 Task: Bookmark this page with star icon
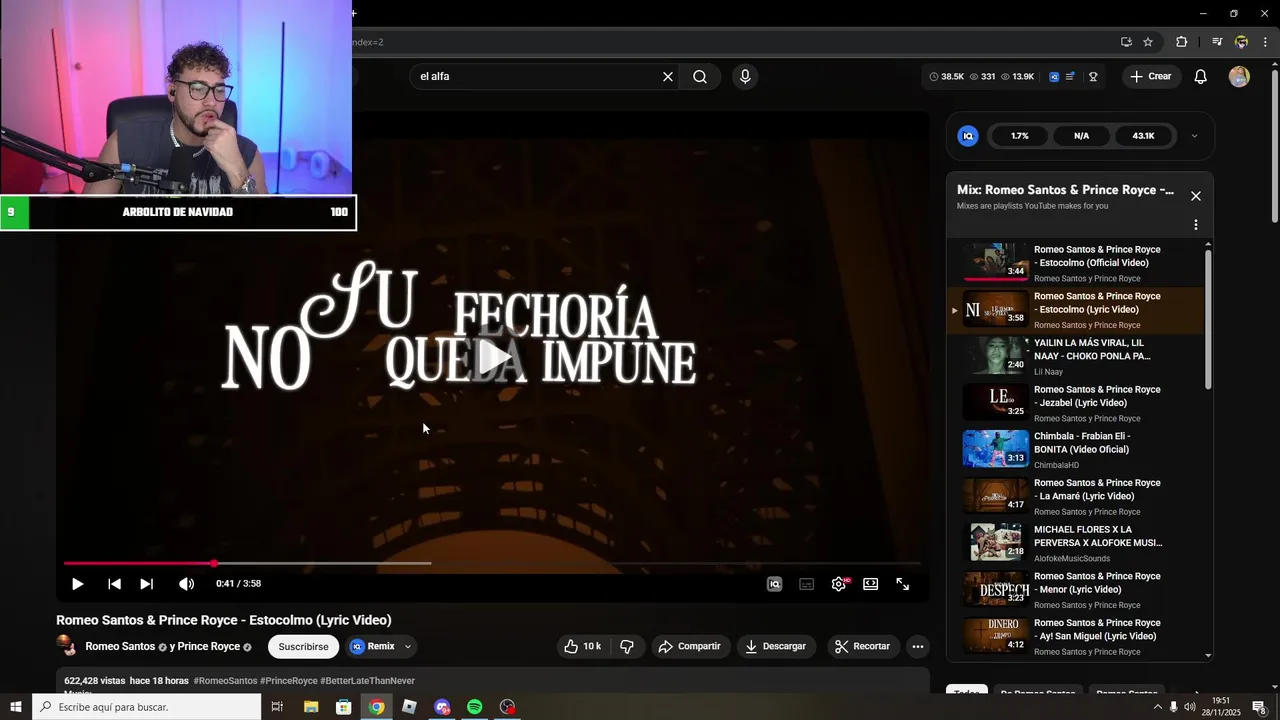point(1148,42)
